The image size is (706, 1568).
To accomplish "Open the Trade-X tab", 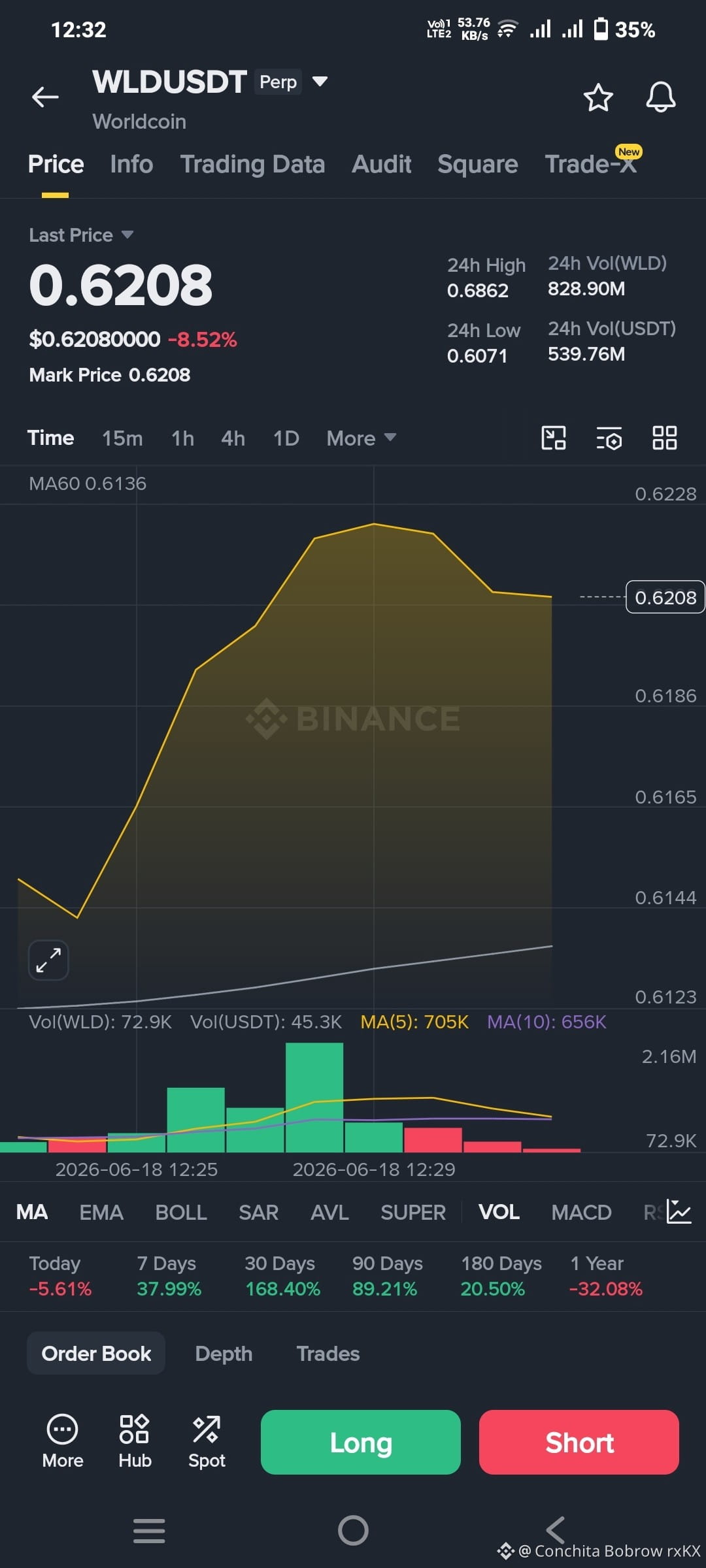I will coord(591,164).
